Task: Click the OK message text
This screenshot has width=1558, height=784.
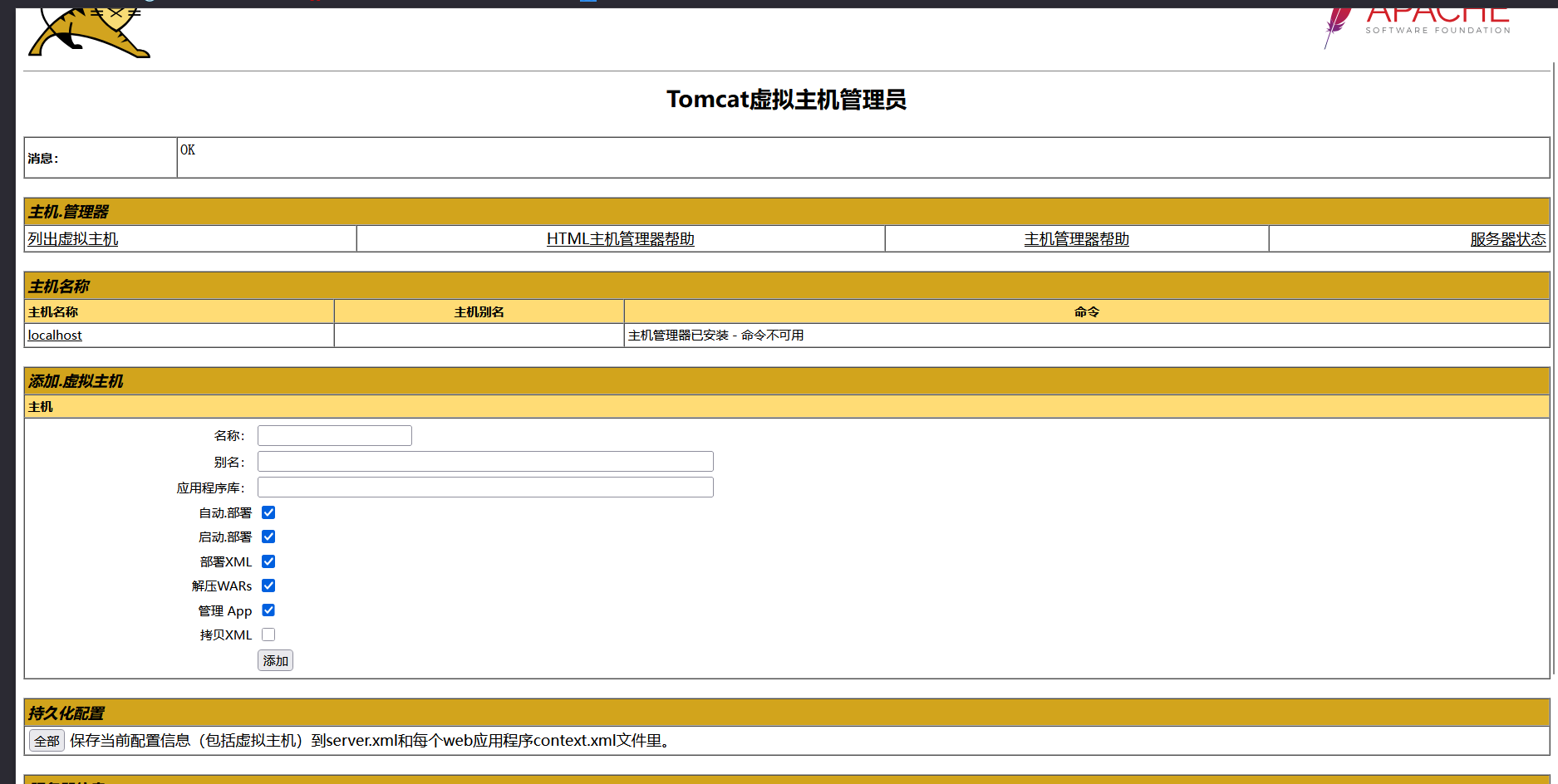Action: [x=188, y=150]
